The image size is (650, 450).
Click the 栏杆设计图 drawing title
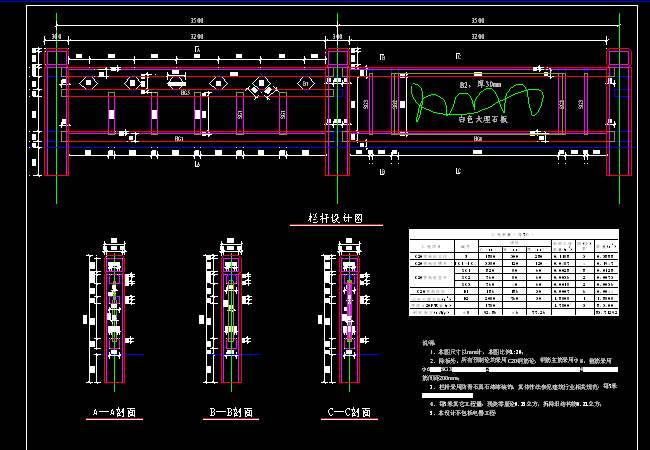click(x=333, y=216)
